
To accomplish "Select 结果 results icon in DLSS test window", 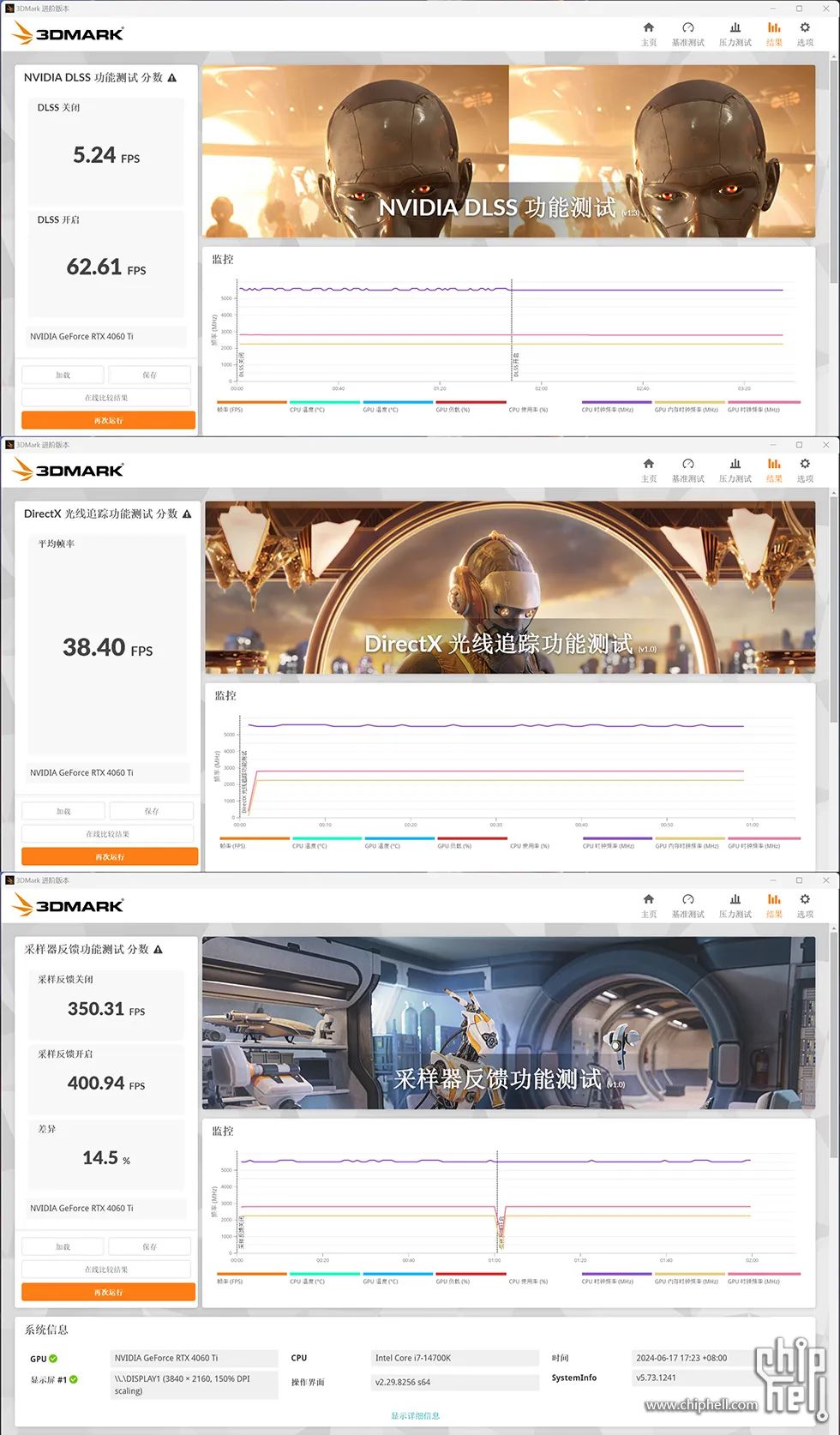I will [x=774, y=33].
